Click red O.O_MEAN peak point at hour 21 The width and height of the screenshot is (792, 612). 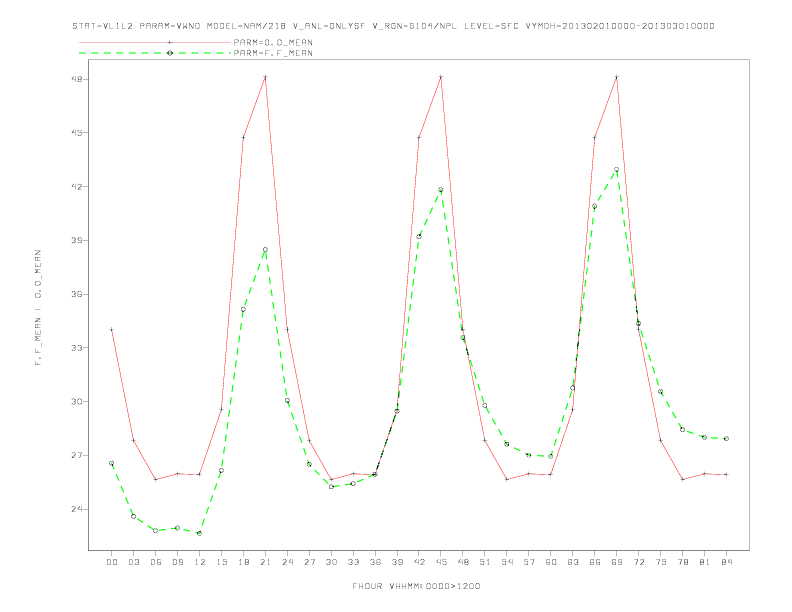(x=265, y=77)
